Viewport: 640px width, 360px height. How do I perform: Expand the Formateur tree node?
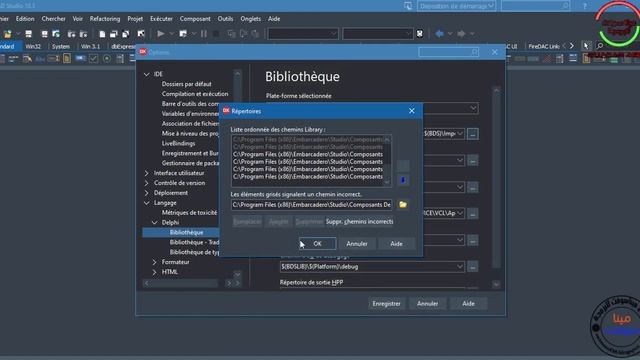[x=155, y=262]
